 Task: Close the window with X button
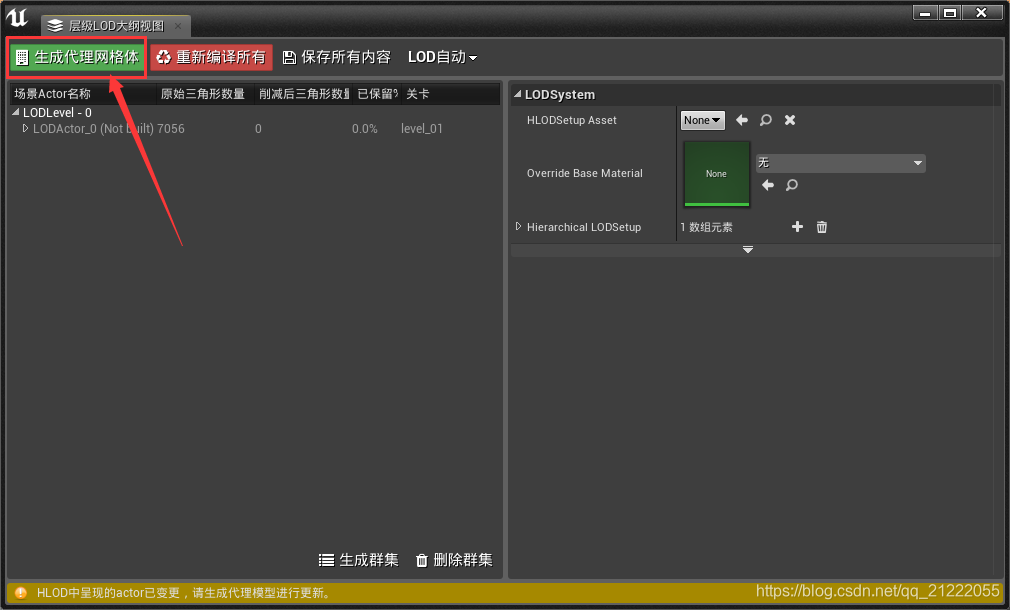[x=982, y=13]
